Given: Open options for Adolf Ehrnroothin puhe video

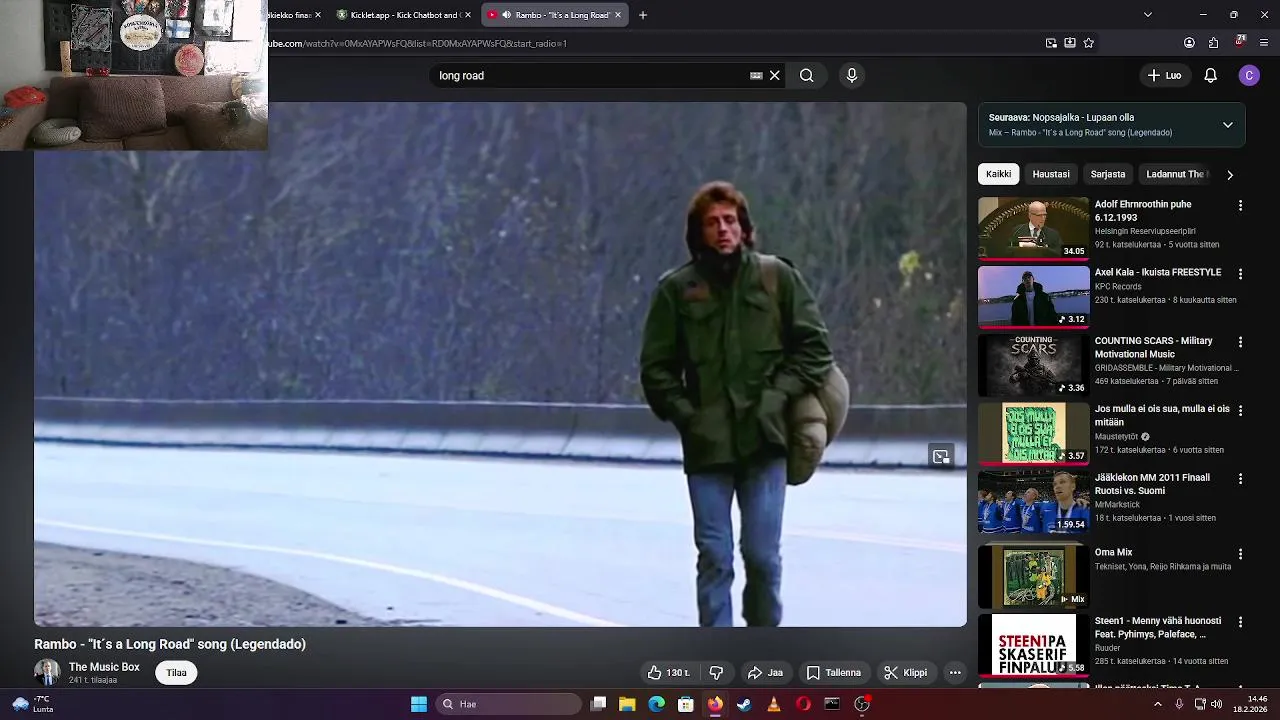Looking at the screenshot, I should [1240, 205].
